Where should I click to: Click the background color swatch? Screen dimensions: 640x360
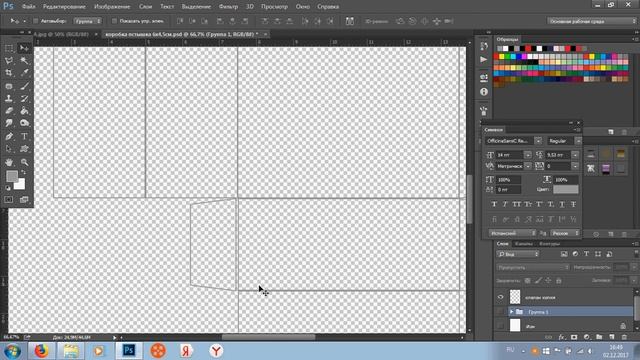(20, 185)
